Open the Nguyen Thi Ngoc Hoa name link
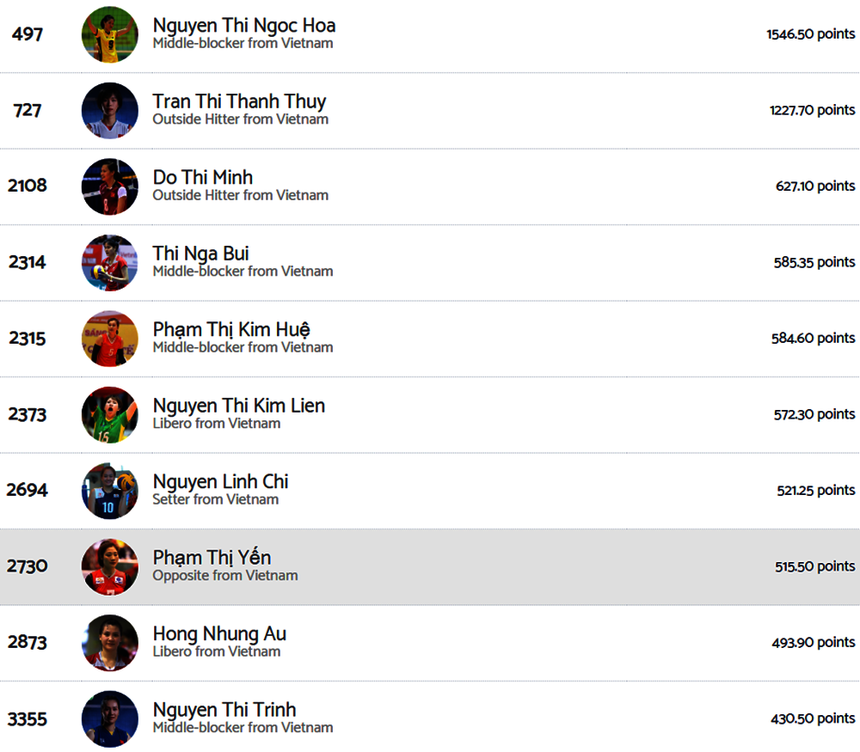Image resolution: width=860 pixels, height=752 pixels. click(244, 25)
